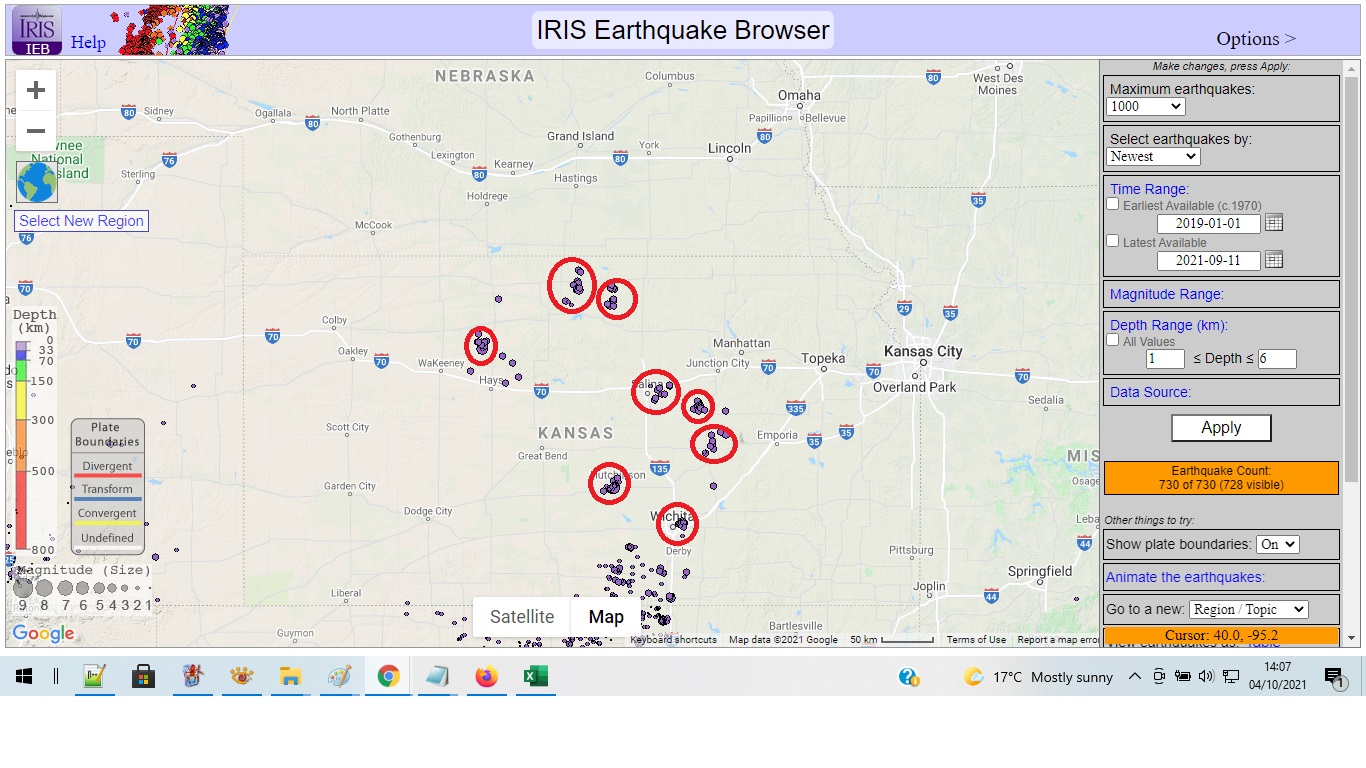The width and height of the screenshot is (1366, 768).
Task: Toggle Latest Available checkbox
Action: tap(1113, 241)
